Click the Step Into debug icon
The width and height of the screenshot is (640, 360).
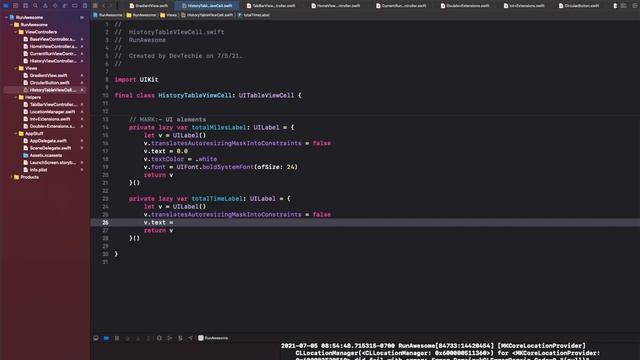[138, 338]
